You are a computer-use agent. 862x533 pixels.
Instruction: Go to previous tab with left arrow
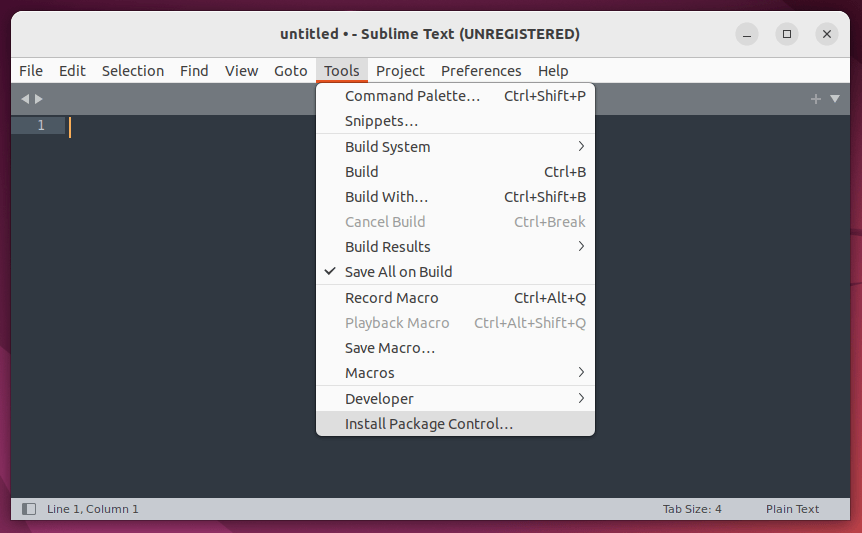25,99
